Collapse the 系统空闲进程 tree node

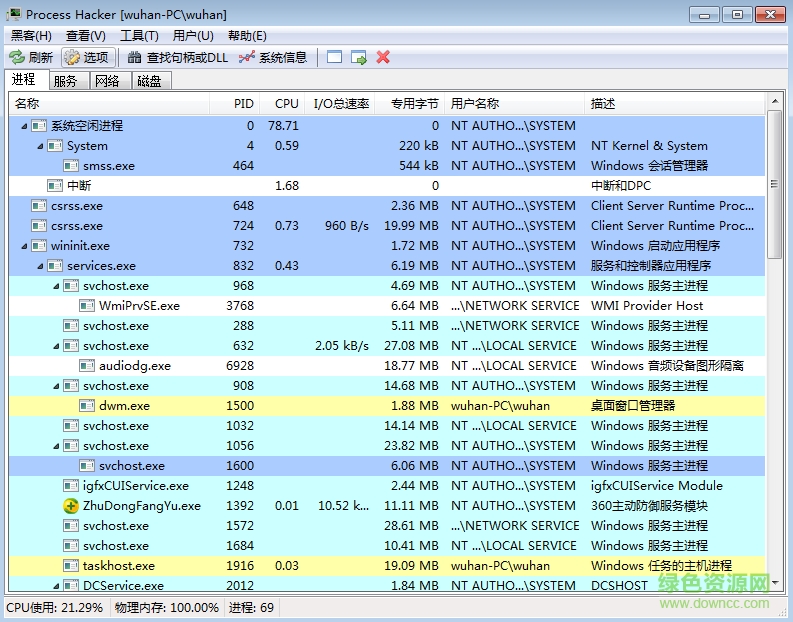click(24, 126)
